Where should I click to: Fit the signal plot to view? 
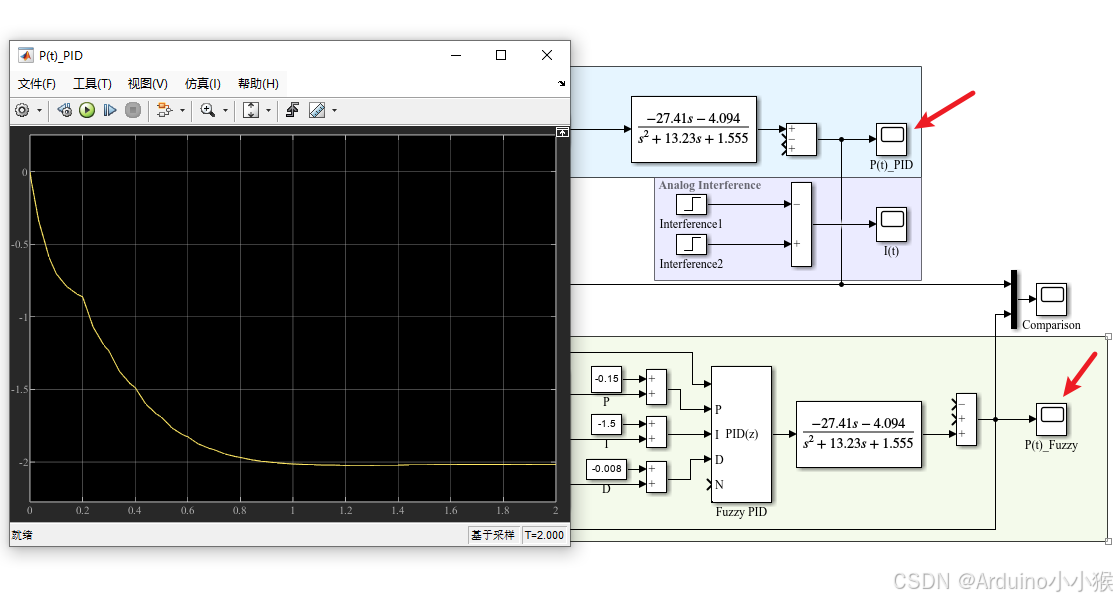coord(250,110)
